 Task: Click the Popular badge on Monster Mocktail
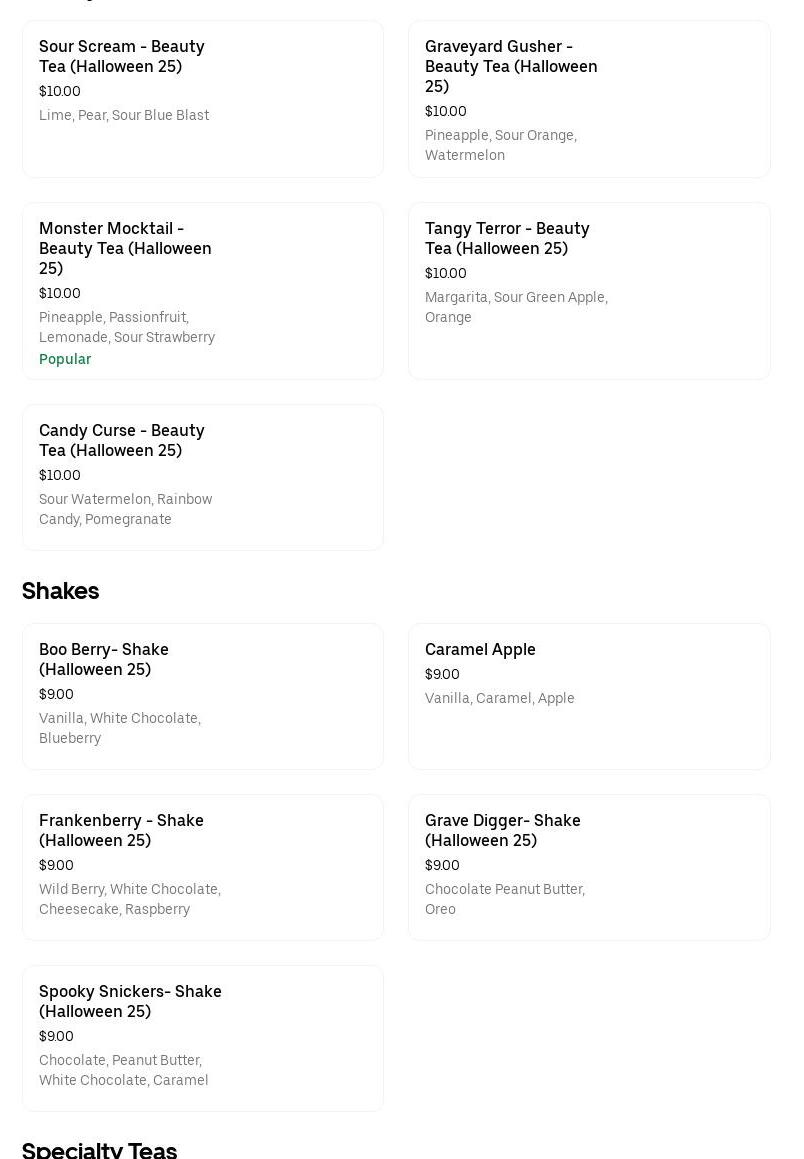tap(65, 359)
